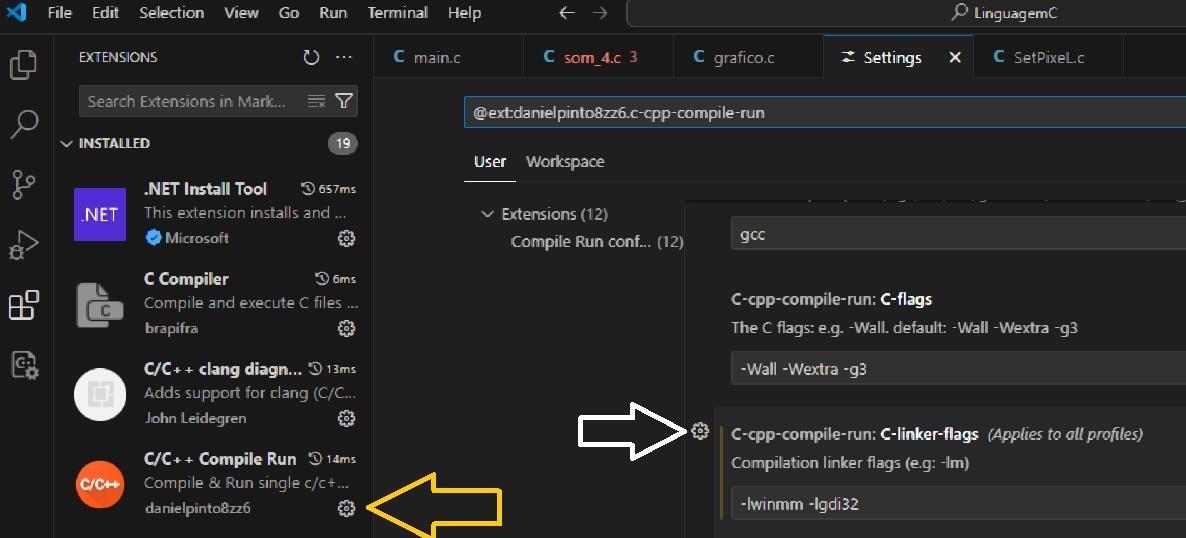Click C/C++ Compile Run extension title
1186x538 pixels.
click(220, 459)
